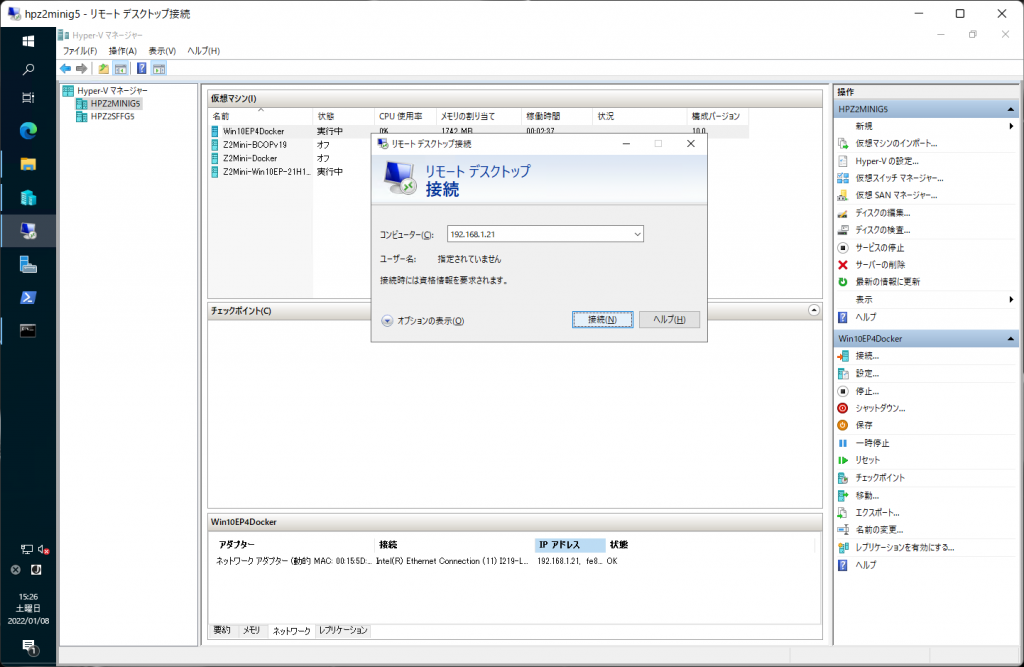1024x667 pixels.
Task: Open the ヘルプ(H) menu
Action: (x=203, y=51)
